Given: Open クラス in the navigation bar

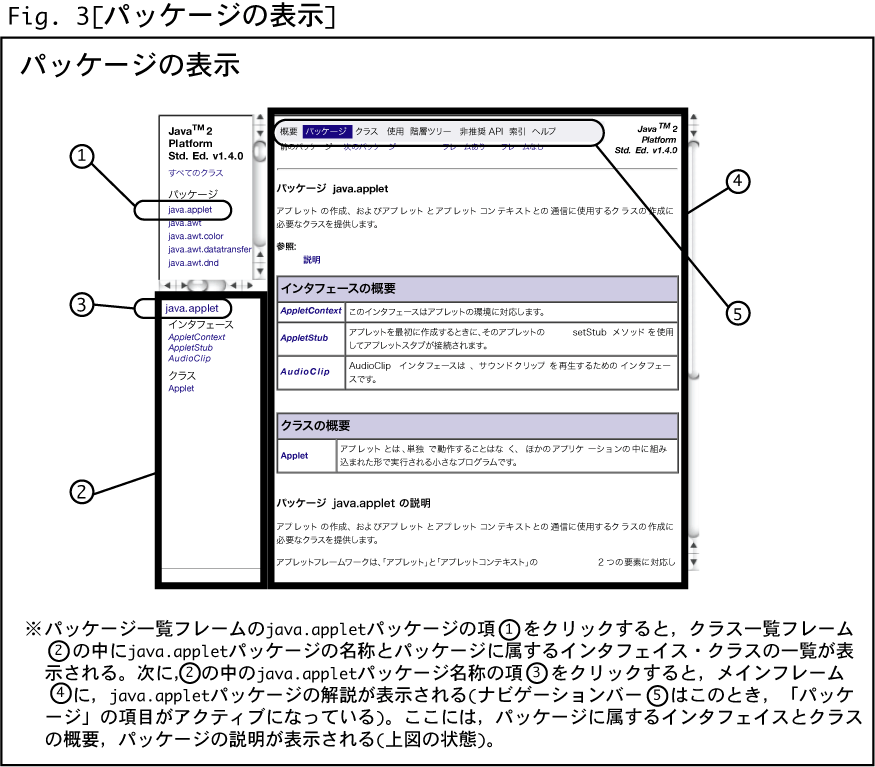Looking at the screenshot, I should click(367, 132).
